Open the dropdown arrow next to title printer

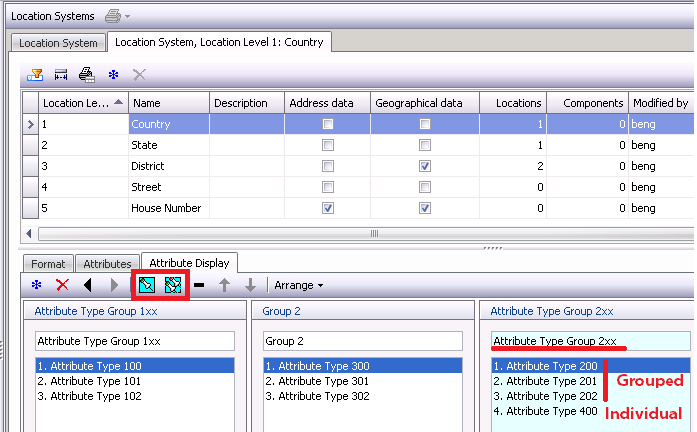(x=128, y=16)
